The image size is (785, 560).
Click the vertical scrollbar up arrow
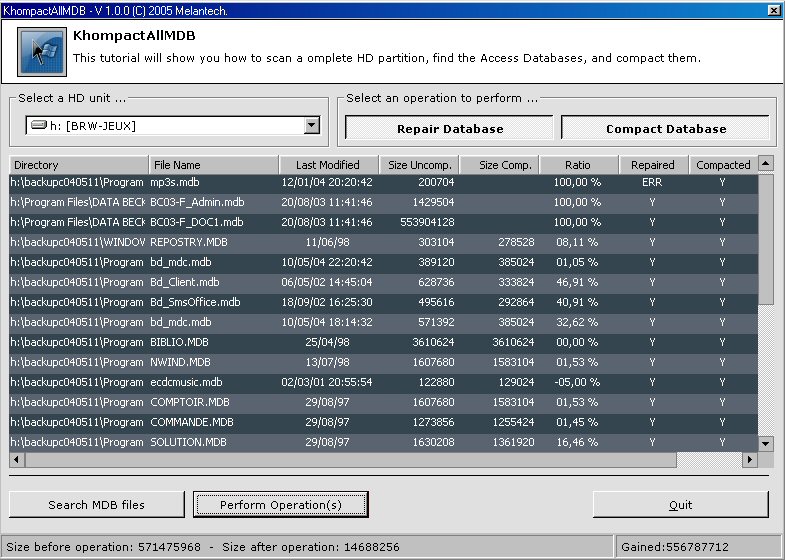[x=766, y=163]
